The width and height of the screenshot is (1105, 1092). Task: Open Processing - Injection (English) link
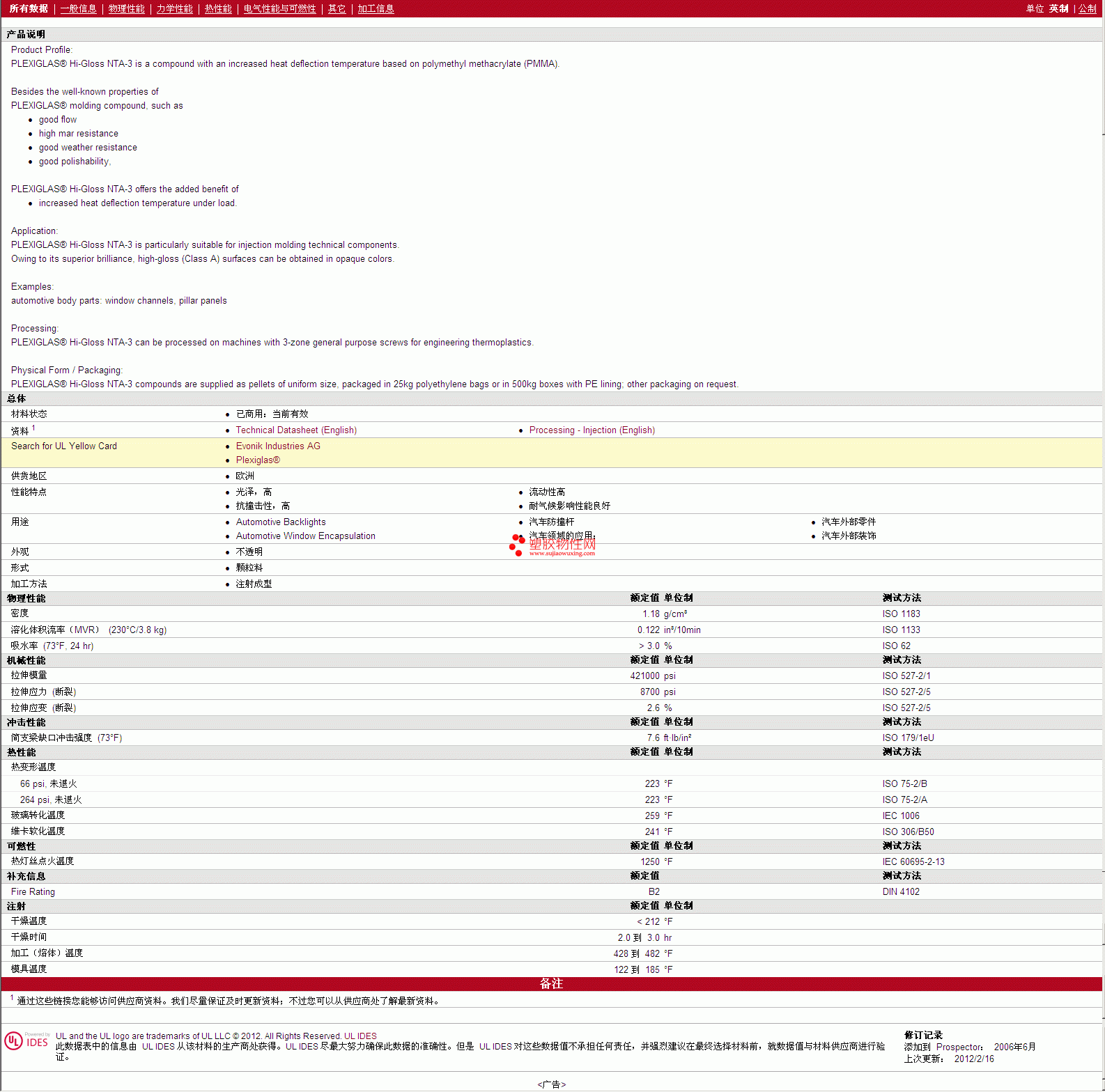click(x=592, y=430)
